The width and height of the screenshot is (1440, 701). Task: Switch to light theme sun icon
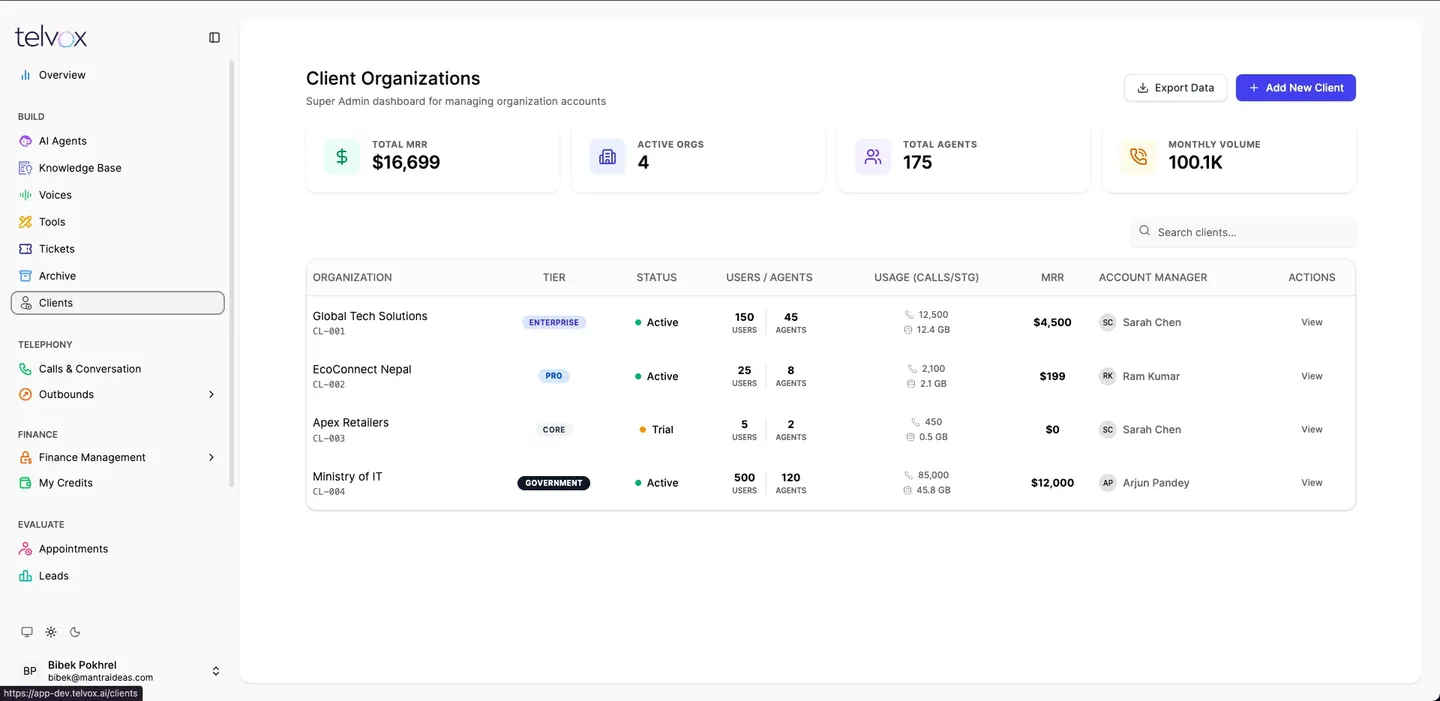pyautogui.click(x=51, y=632)
